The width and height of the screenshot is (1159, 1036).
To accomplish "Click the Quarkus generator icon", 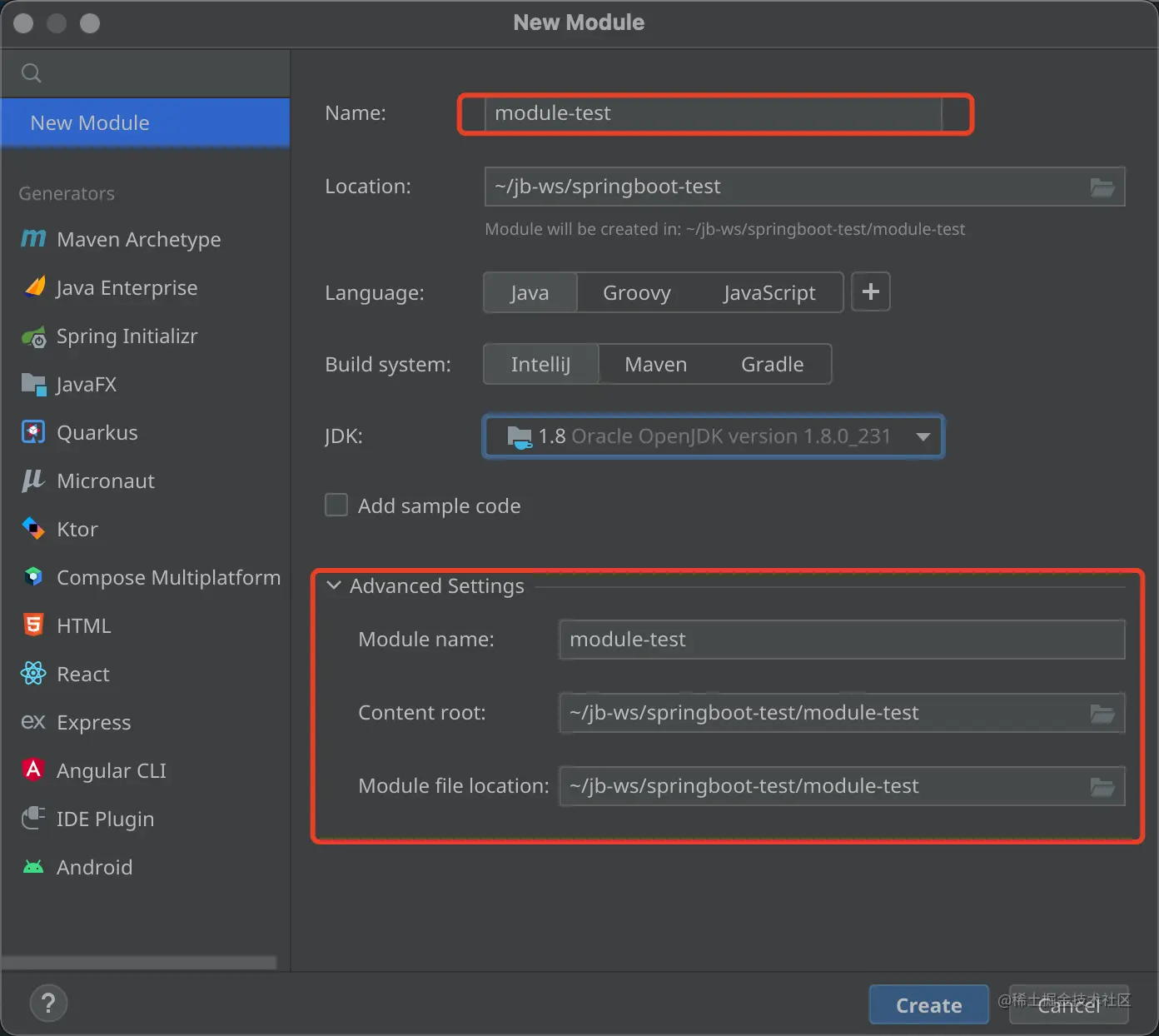I will click(x=33, y=432).
